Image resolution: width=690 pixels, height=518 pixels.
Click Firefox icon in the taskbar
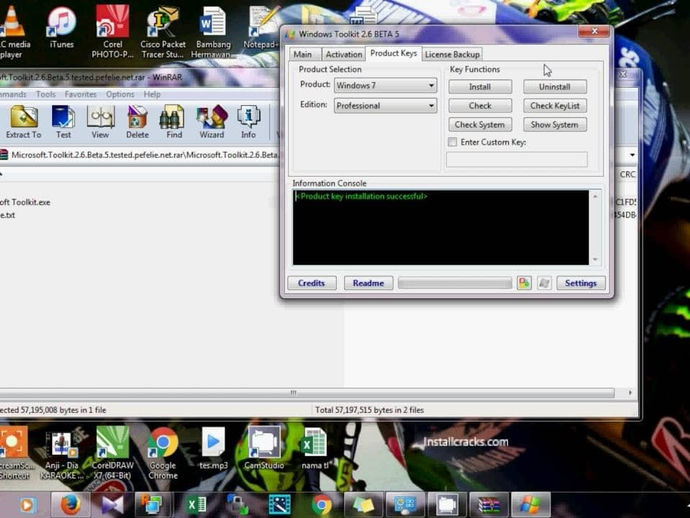coord(70,505)
